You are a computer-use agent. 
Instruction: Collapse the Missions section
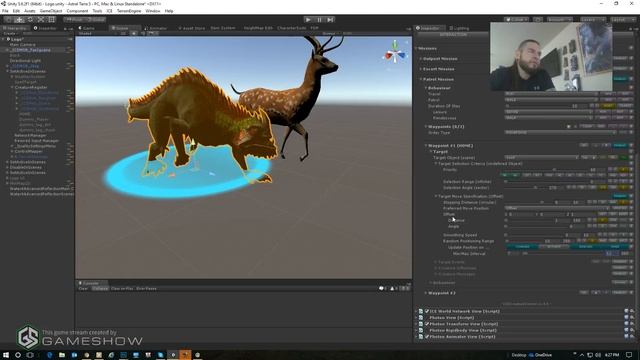pyautogui.click(x=416, y=48)
